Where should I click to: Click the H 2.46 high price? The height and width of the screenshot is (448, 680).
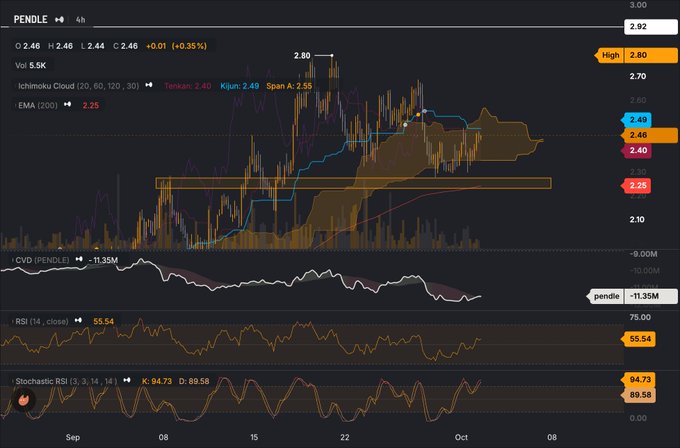click(60, 46)
